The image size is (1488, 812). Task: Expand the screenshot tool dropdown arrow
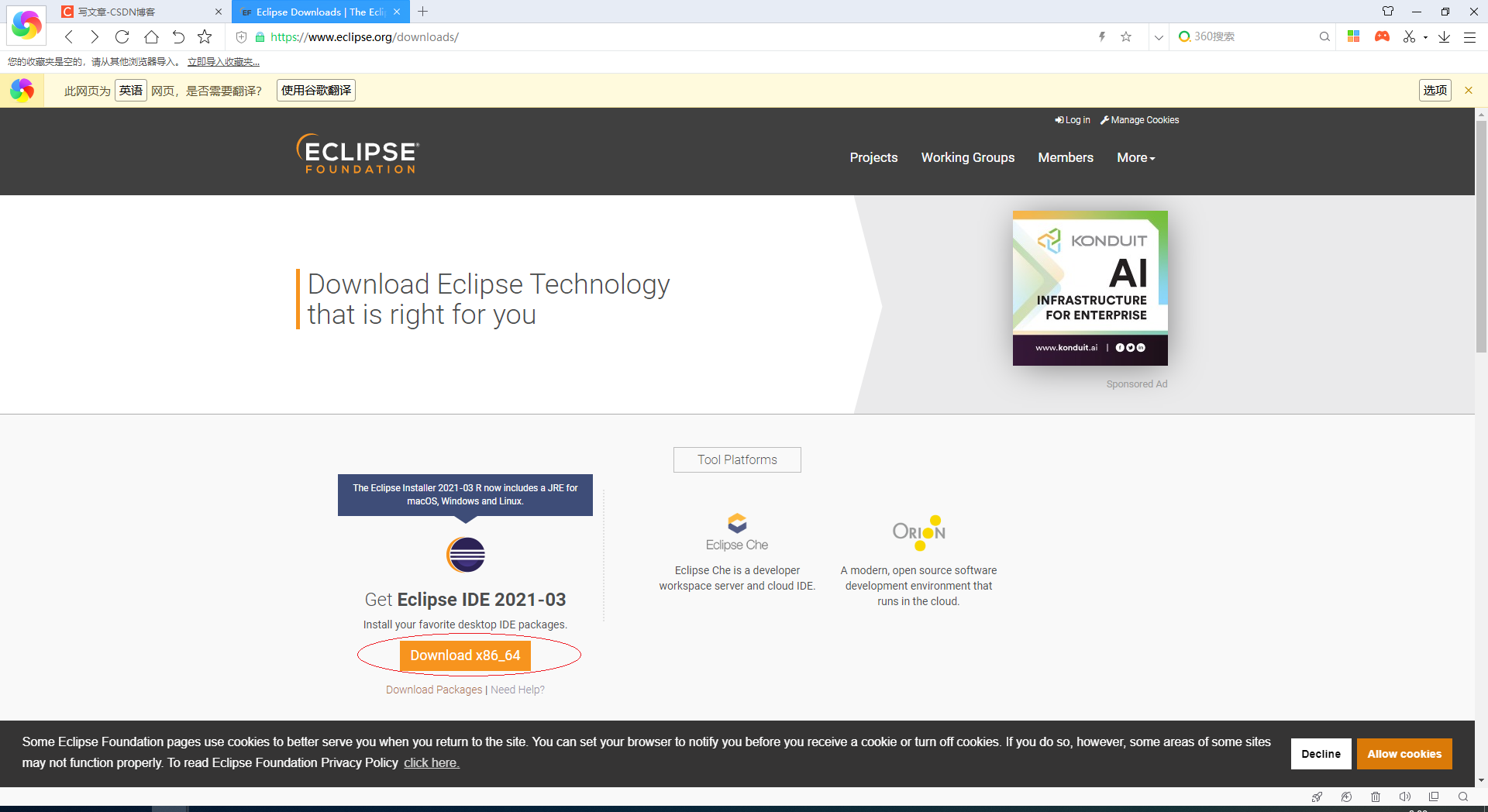coord(1425,37)
